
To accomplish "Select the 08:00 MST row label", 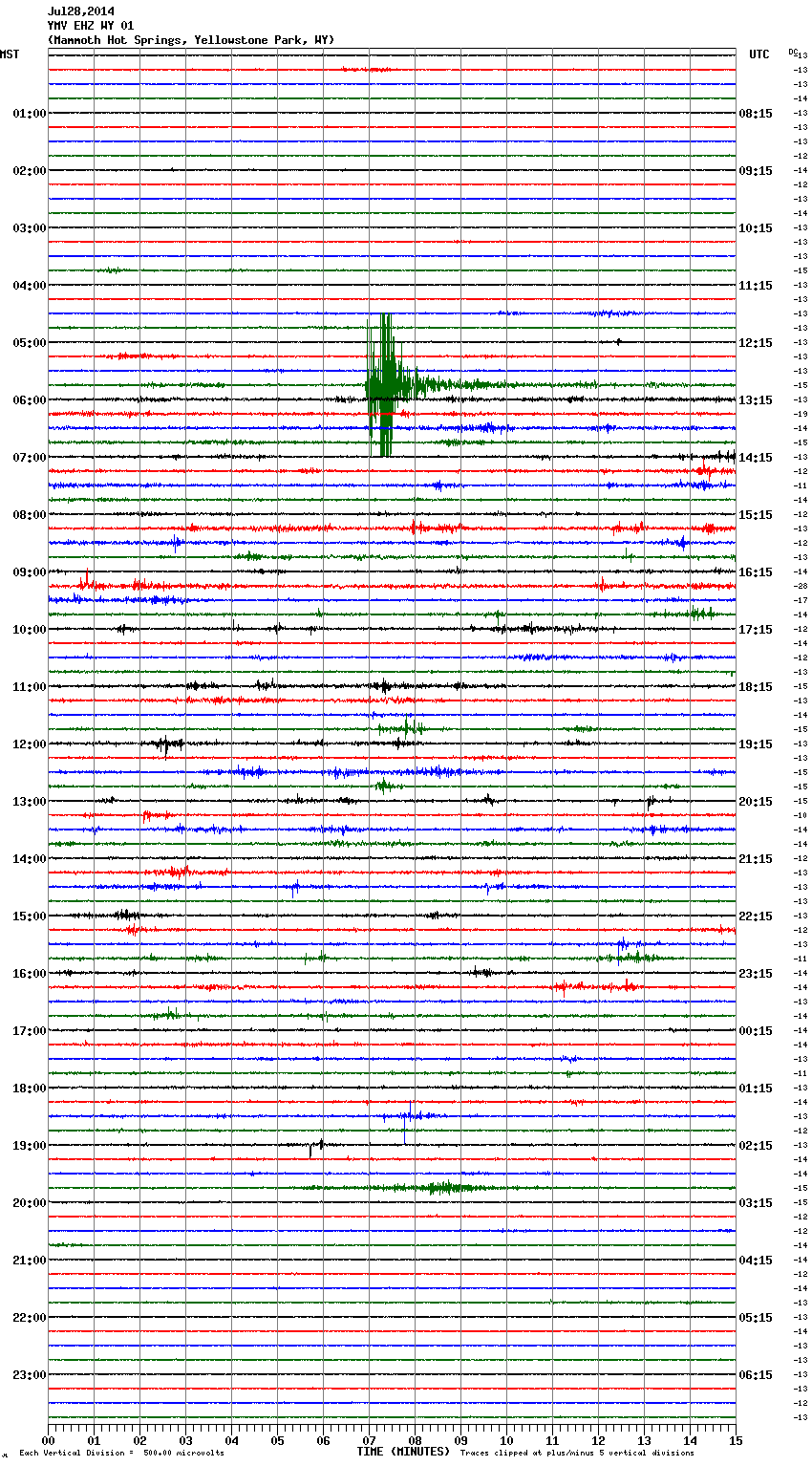I will click(x=30, y=515).
